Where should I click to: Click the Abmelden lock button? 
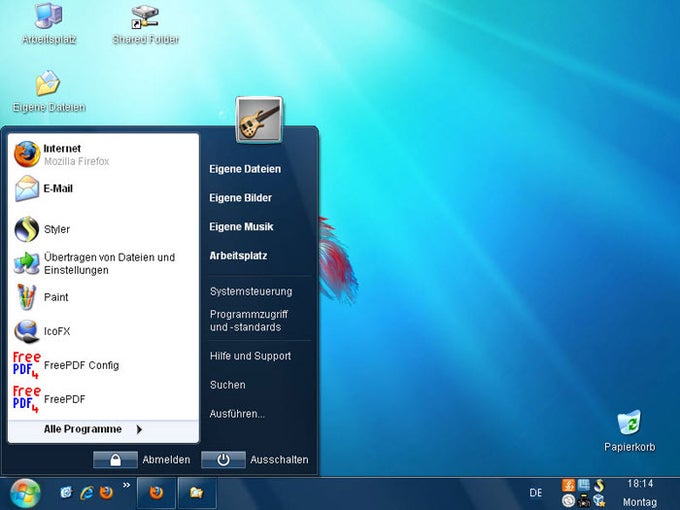click(x=115, y=460)
